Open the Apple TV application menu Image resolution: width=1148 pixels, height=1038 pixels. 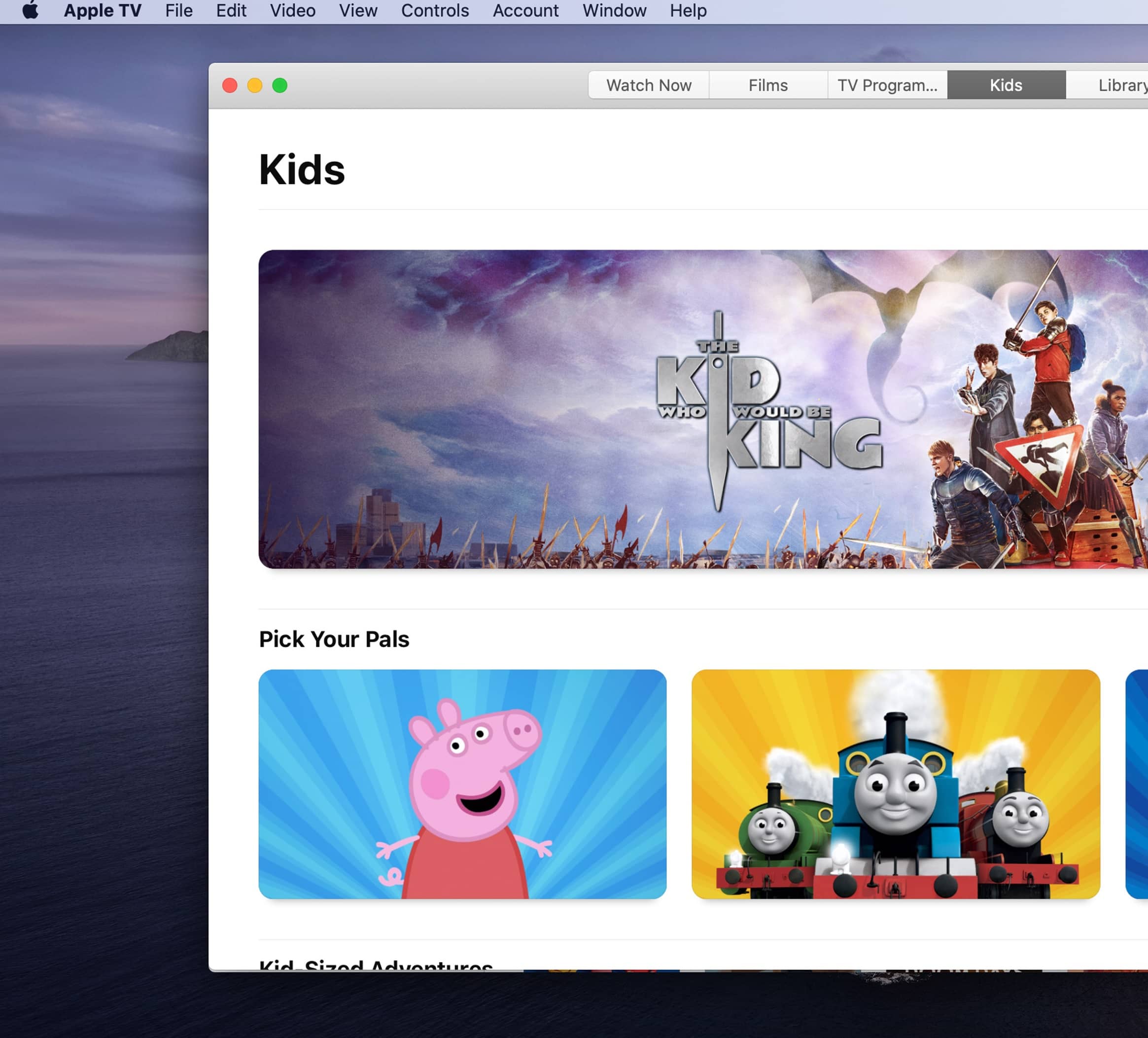(x=103, y=10)
